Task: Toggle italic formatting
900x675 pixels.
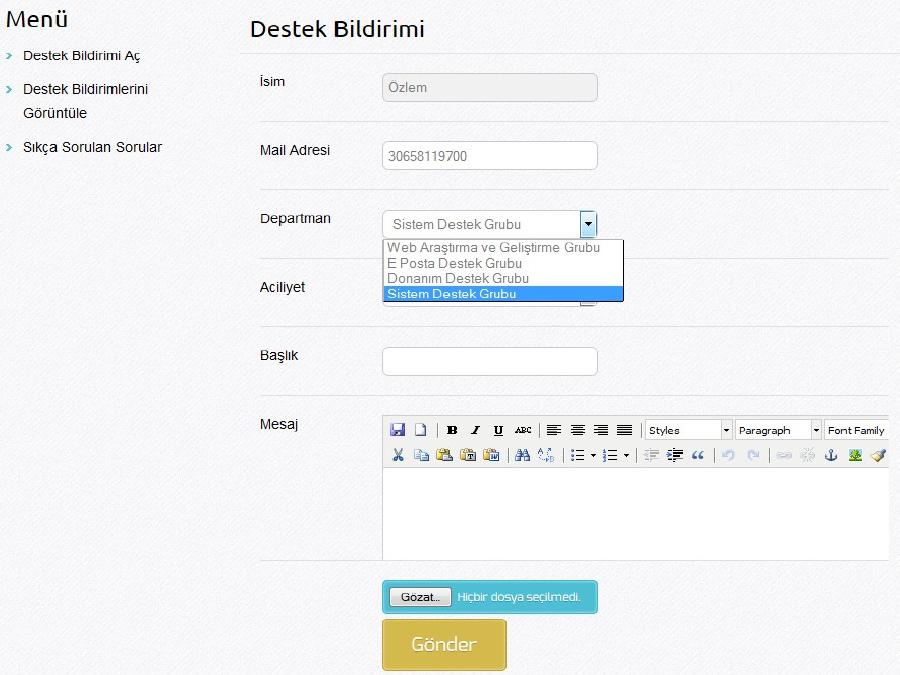Action: 475,430
